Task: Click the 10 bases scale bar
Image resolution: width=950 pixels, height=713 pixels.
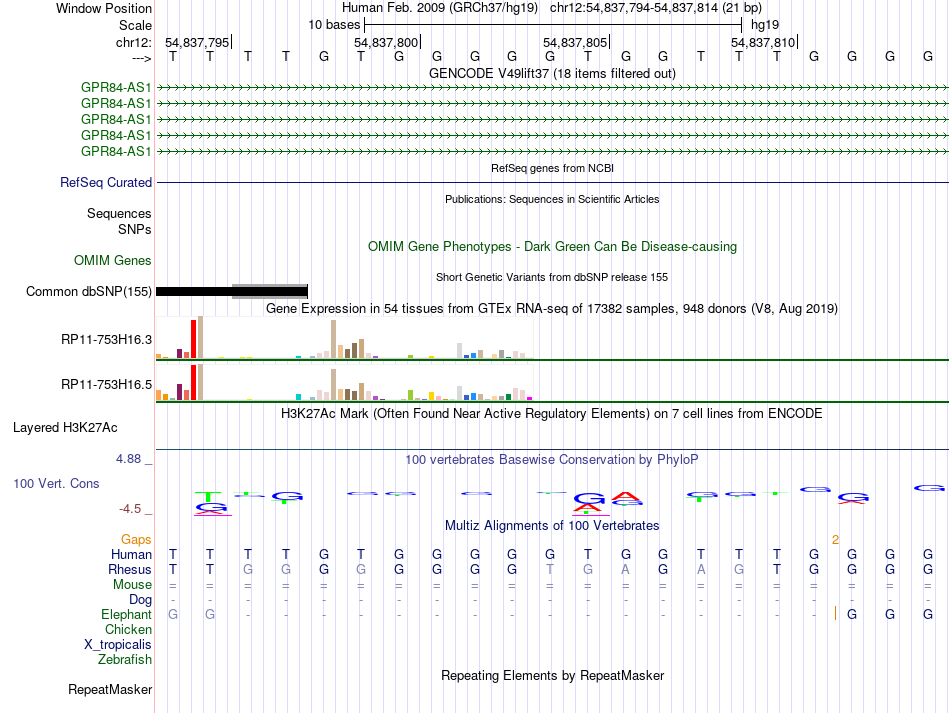Action: [x=553, y=25]
